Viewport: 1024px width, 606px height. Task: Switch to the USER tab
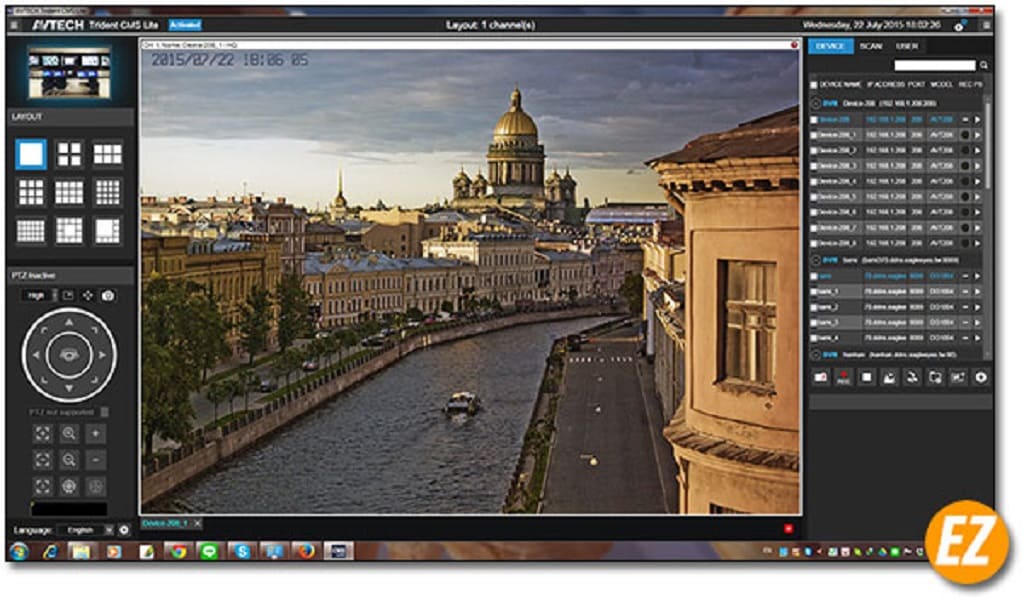(x=906, y=46)
